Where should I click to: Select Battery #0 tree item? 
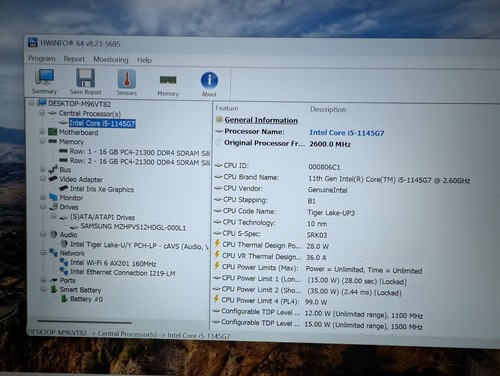[x=86, y=299]
